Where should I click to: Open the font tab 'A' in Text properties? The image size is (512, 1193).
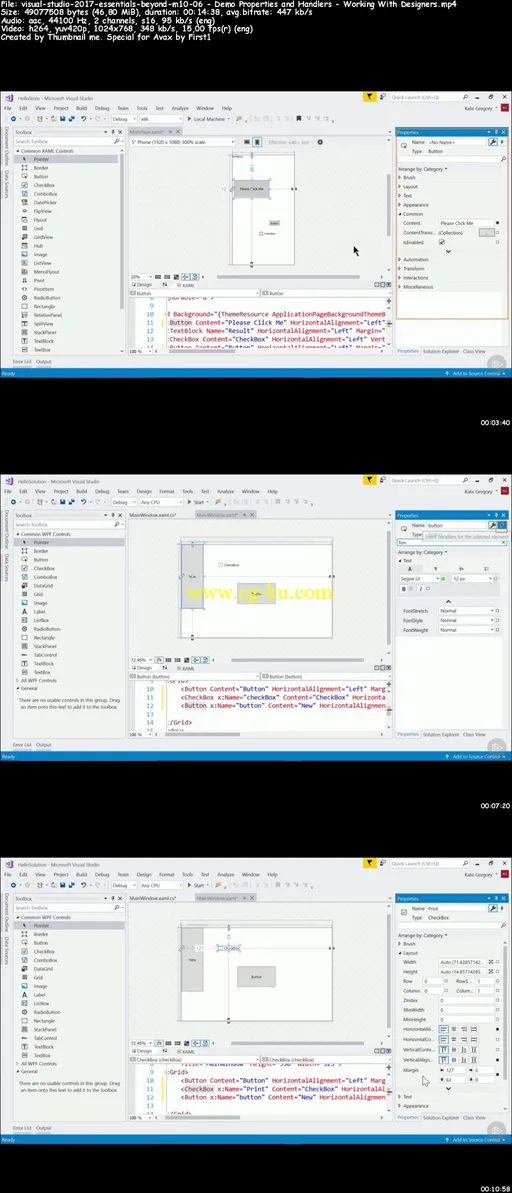[409, 568]
